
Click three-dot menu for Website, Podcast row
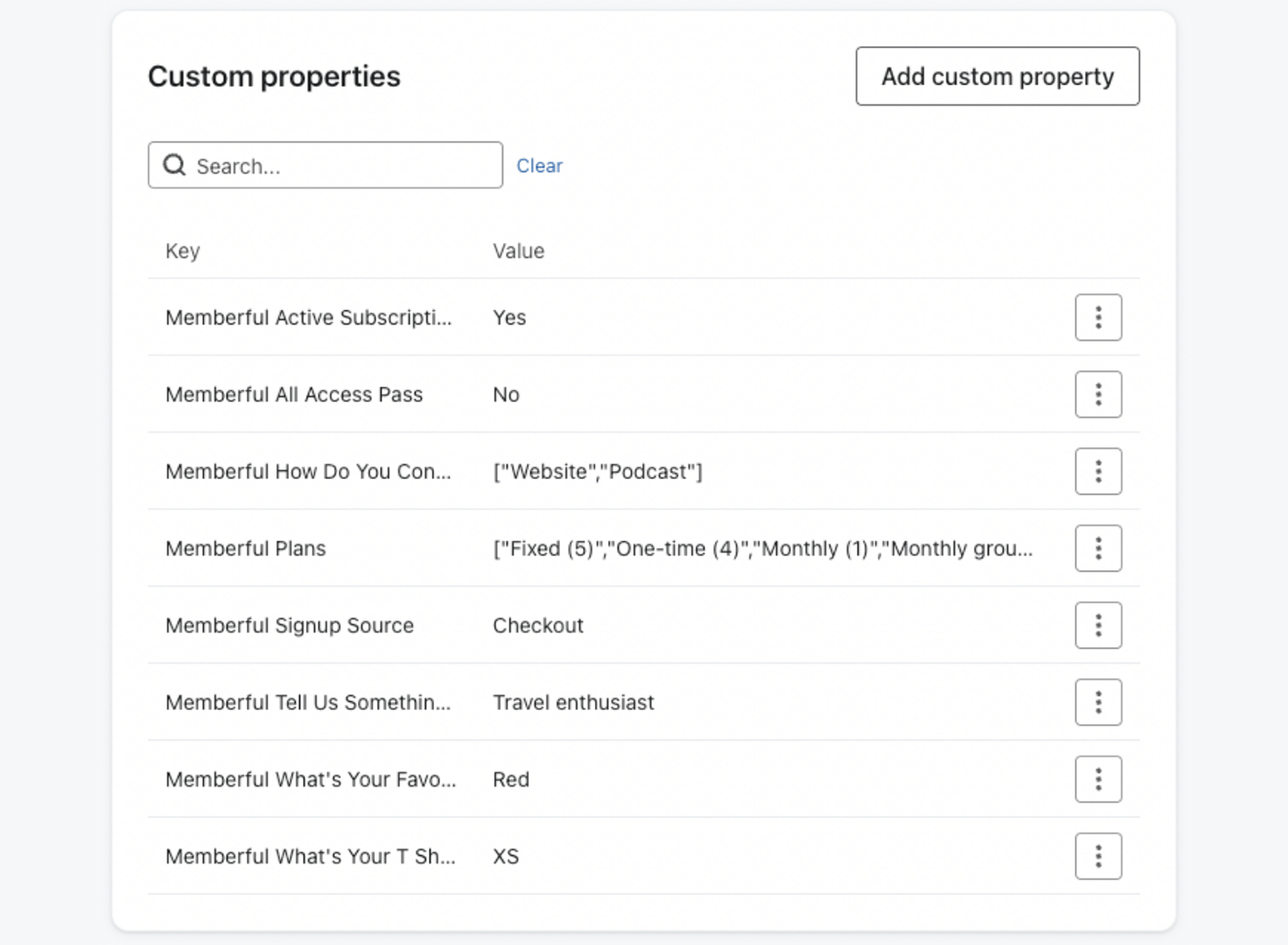[x=1097, y=471]
